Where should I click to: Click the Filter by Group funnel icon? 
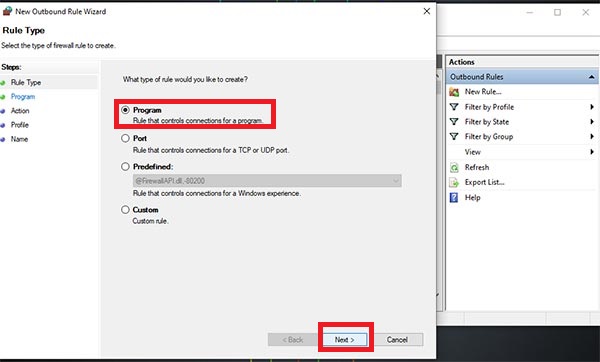pyautogui.click(x=454, y=136)
